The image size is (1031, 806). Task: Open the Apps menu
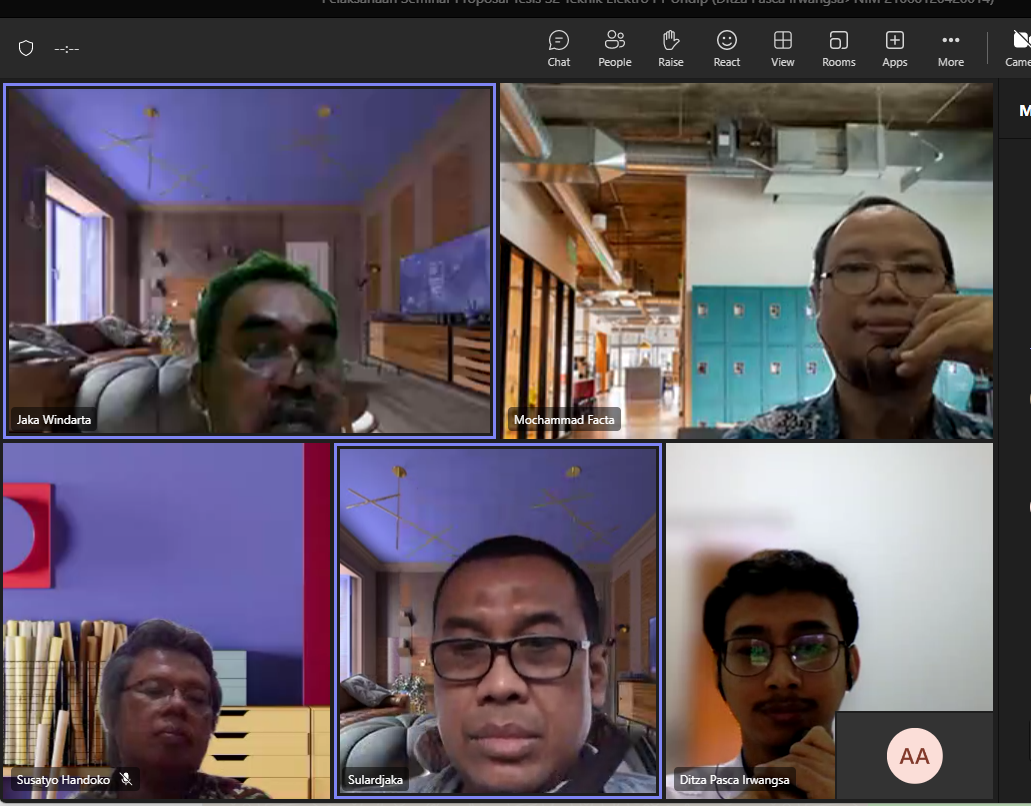pos(894,48)
